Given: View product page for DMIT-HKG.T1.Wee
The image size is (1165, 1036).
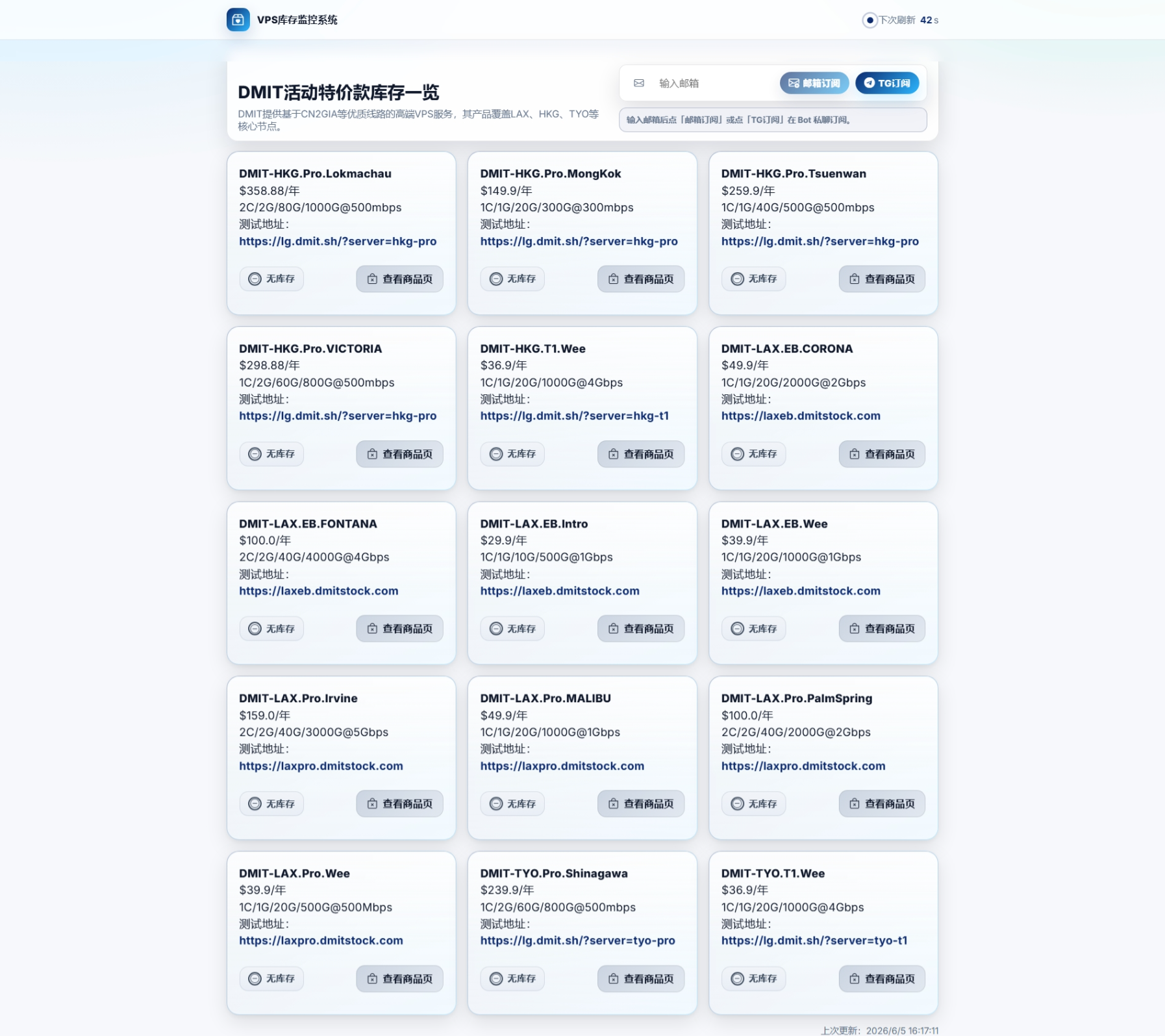Looking at the screenshot, I should tap(641, 454).
